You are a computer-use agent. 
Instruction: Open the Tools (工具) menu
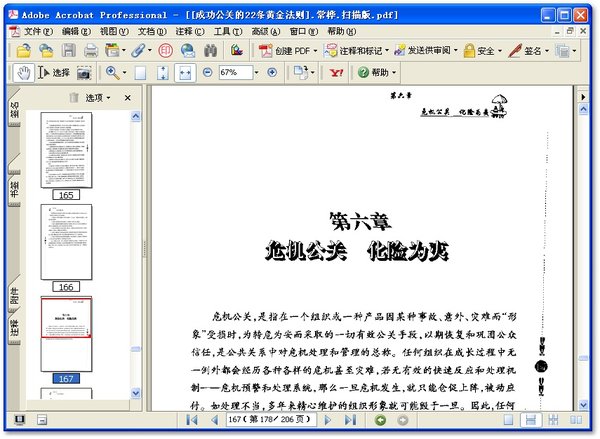coord(228,31)
